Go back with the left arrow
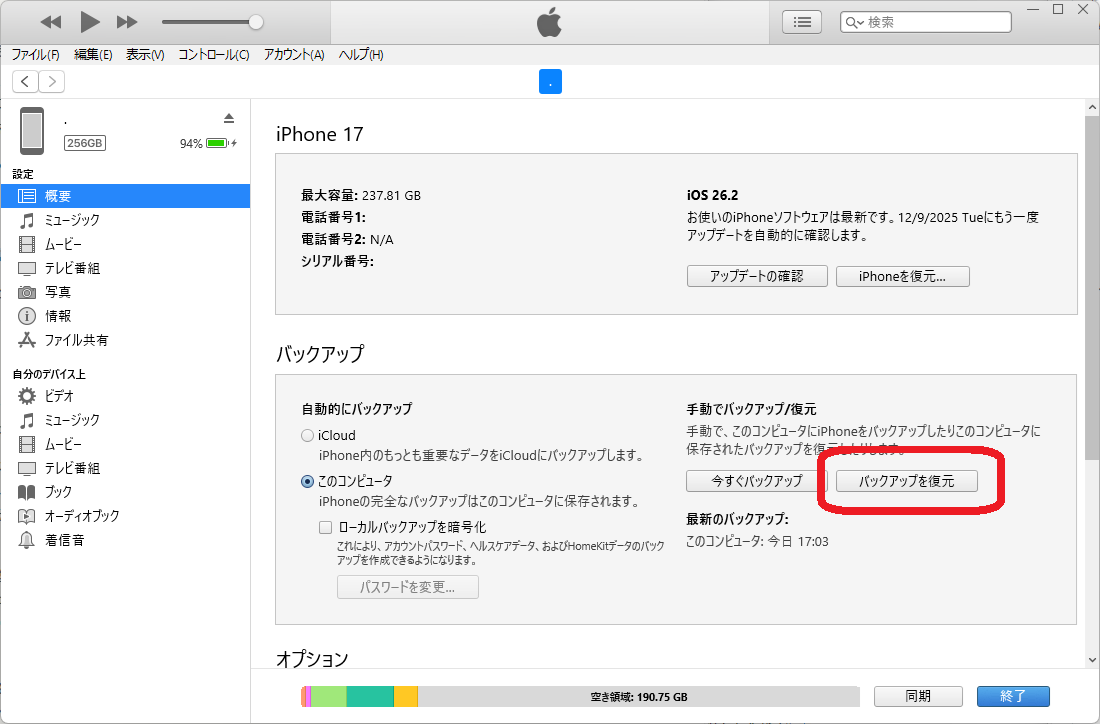 click(25, 81)
